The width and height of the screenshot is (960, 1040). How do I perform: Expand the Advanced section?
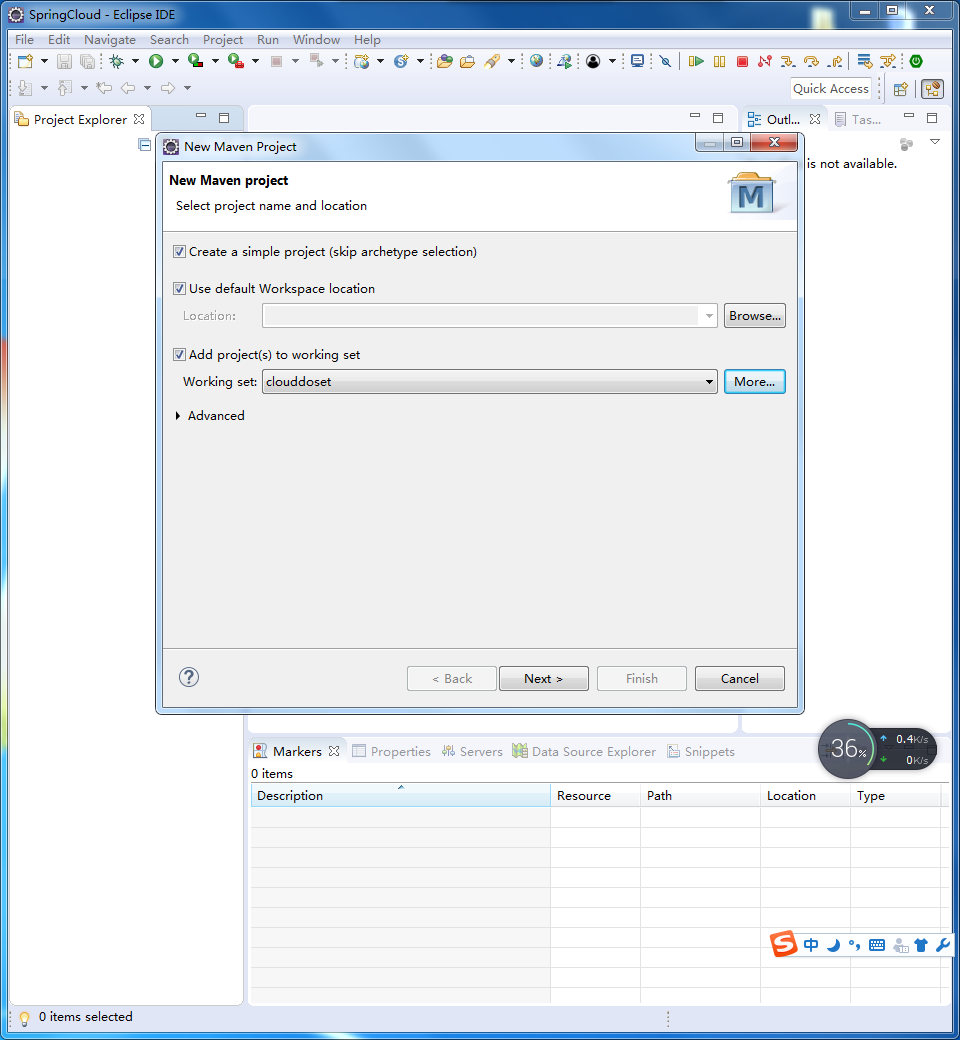pos(178,416)
